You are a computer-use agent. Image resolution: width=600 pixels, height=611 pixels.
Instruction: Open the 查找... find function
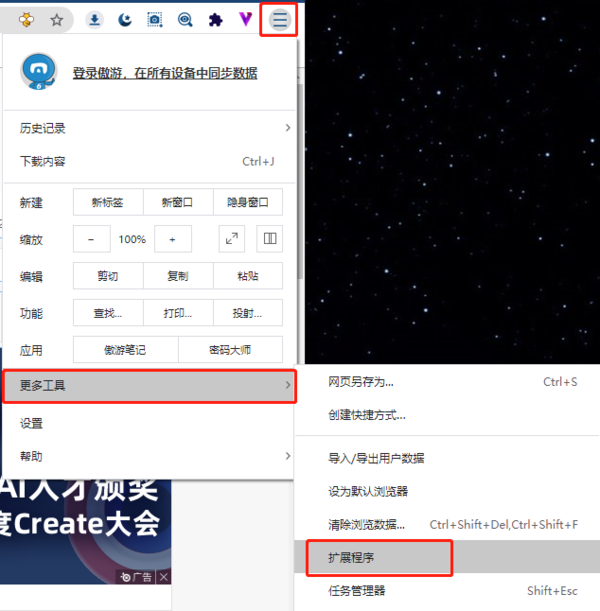[x=108, y=313]
